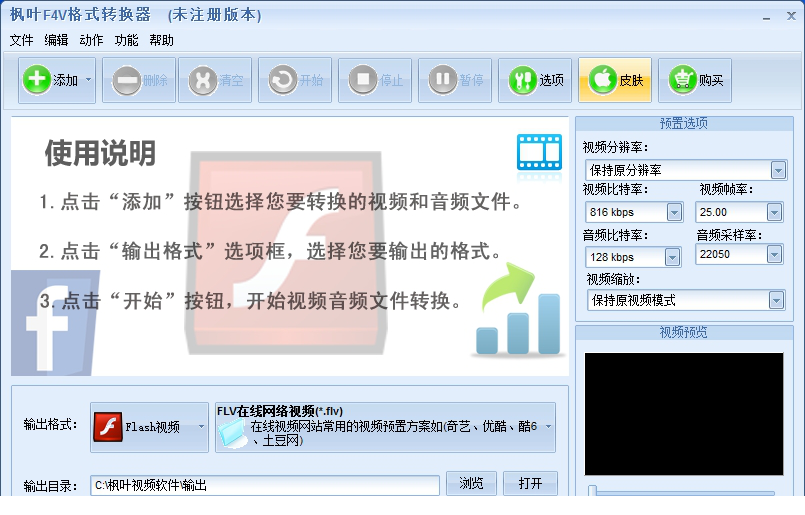Screen dimensions: 805x515
Task: Click the Clear (清空) toolbar icon
Action: pyautogui.click(x=203, y=81)
